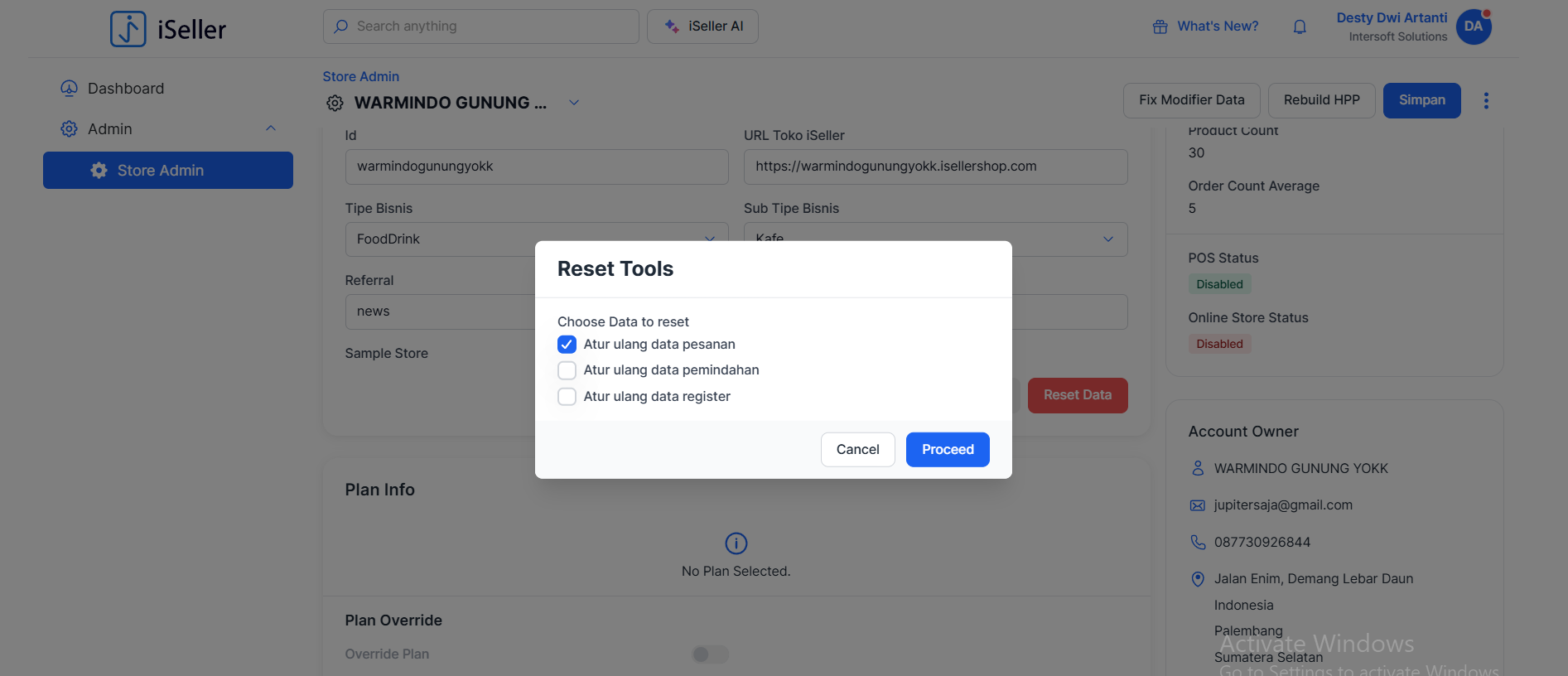The height and width of the screenshot is (676, 1568).
Task: Click the Search anything field
Action: pyautogui.click(x=480, y=27)
